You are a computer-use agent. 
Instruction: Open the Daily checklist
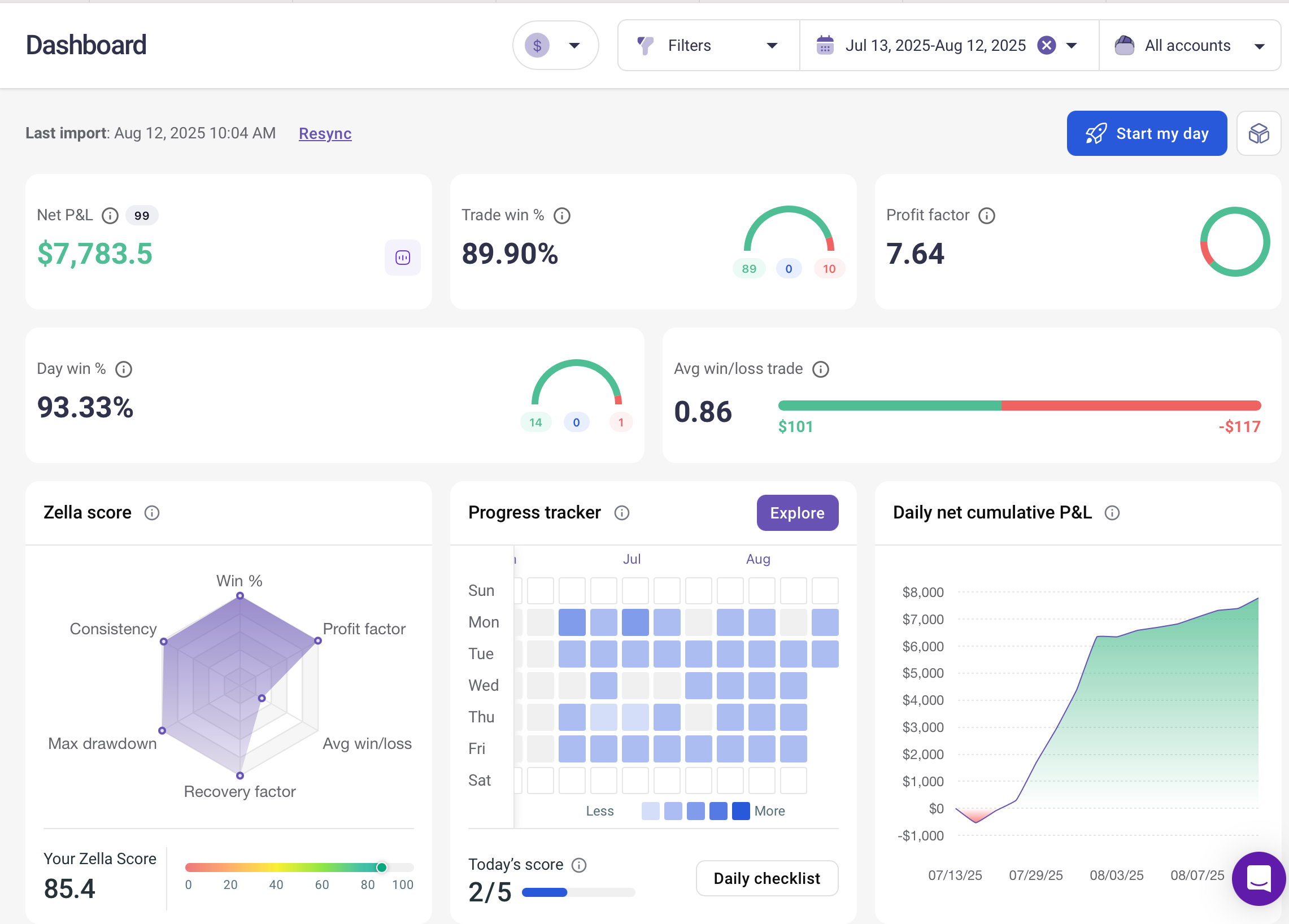pyautogui.click(x=766, y=878)
